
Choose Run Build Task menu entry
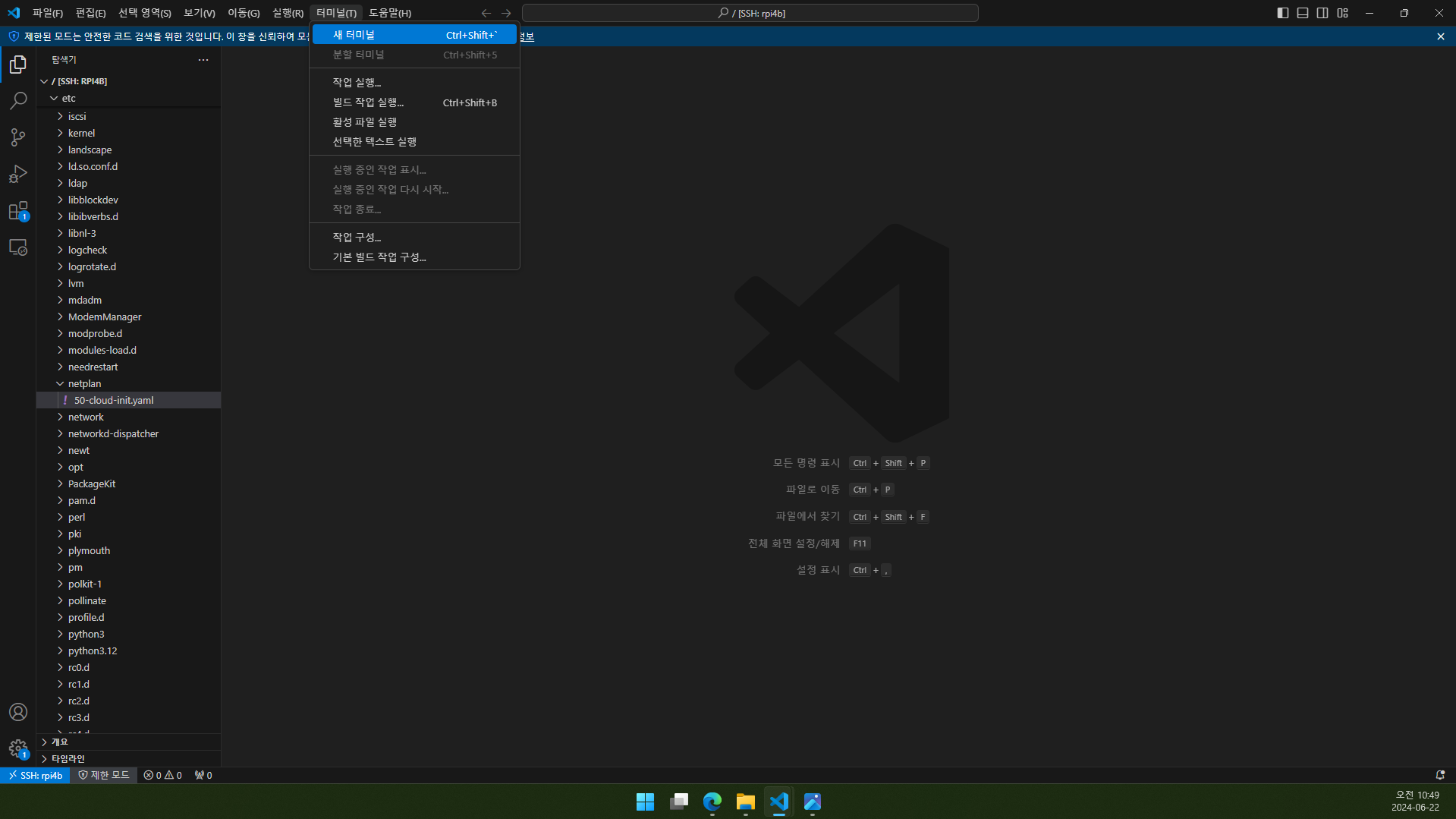(x=414, y=102)
